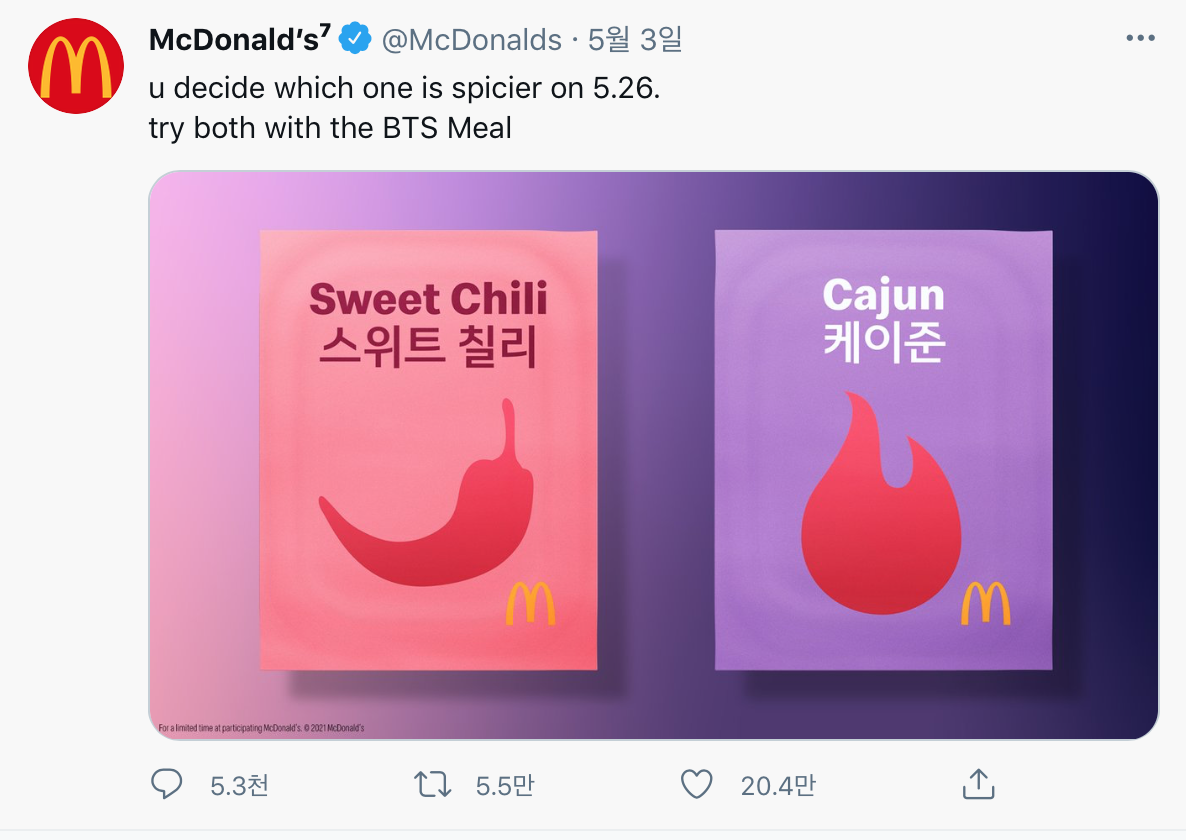Click the 5월 3일 timestamp link
Viewport: 1186px width, 840px height.
click(x=633, y=40)
